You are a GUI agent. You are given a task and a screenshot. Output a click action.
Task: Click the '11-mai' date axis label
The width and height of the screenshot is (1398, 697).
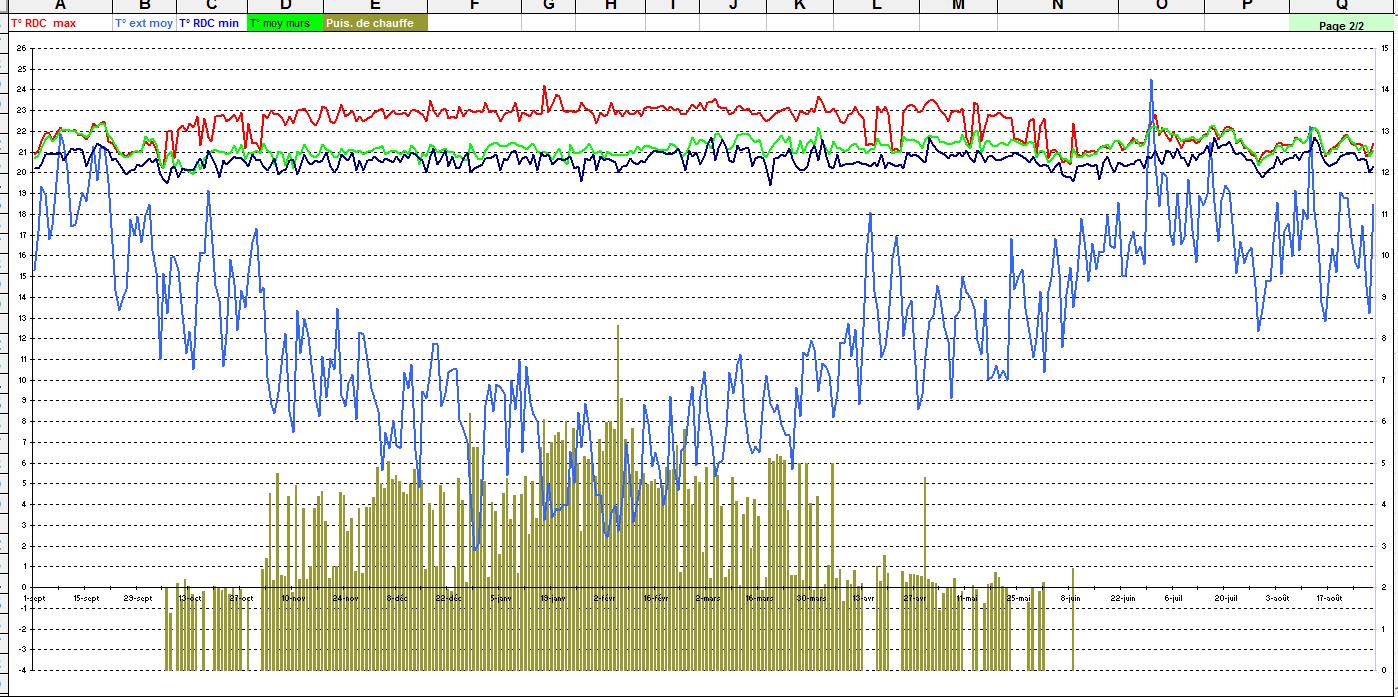click(x=967, y=598)
